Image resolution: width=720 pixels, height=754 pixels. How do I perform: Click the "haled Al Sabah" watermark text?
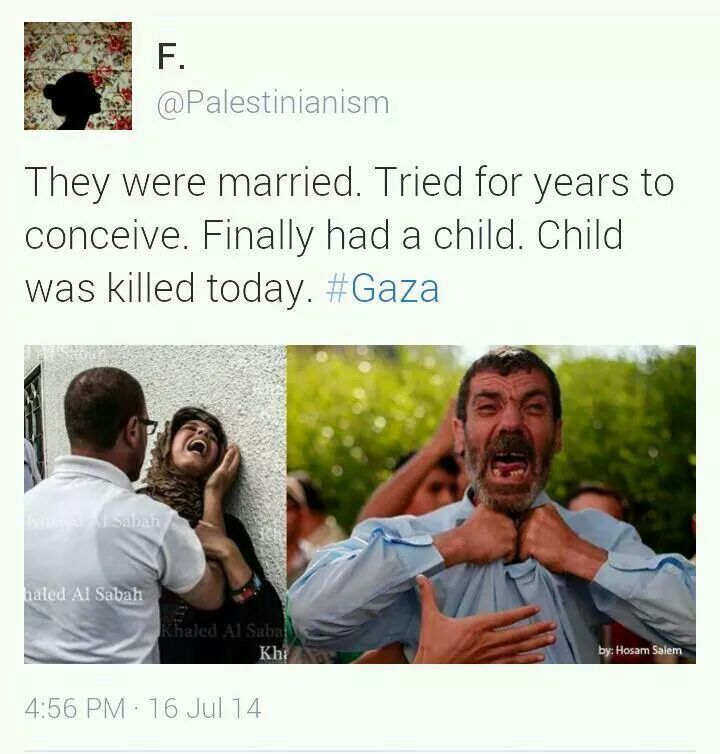(x=84, y=595)
